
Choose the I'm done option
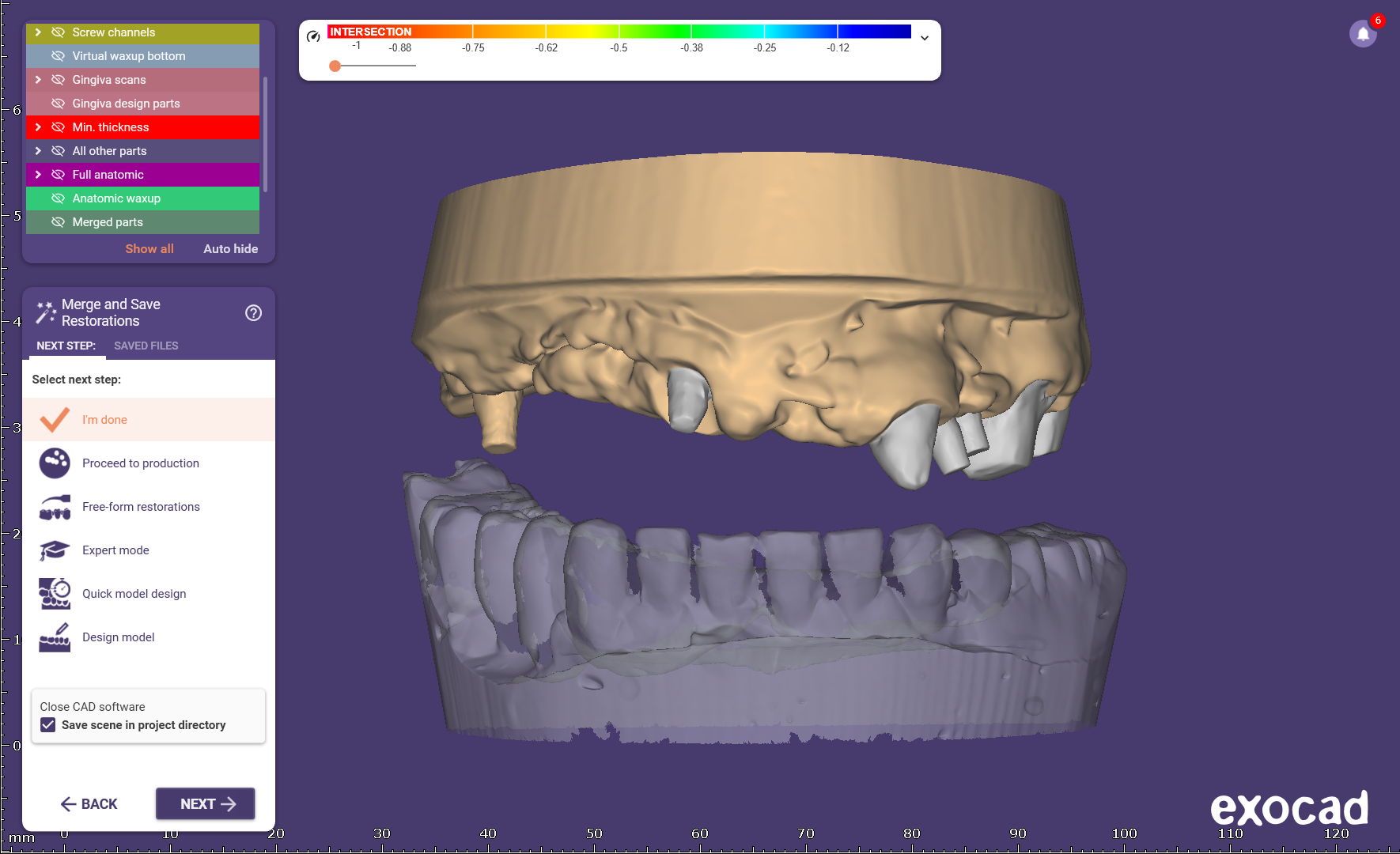click(x=104, y=420)
